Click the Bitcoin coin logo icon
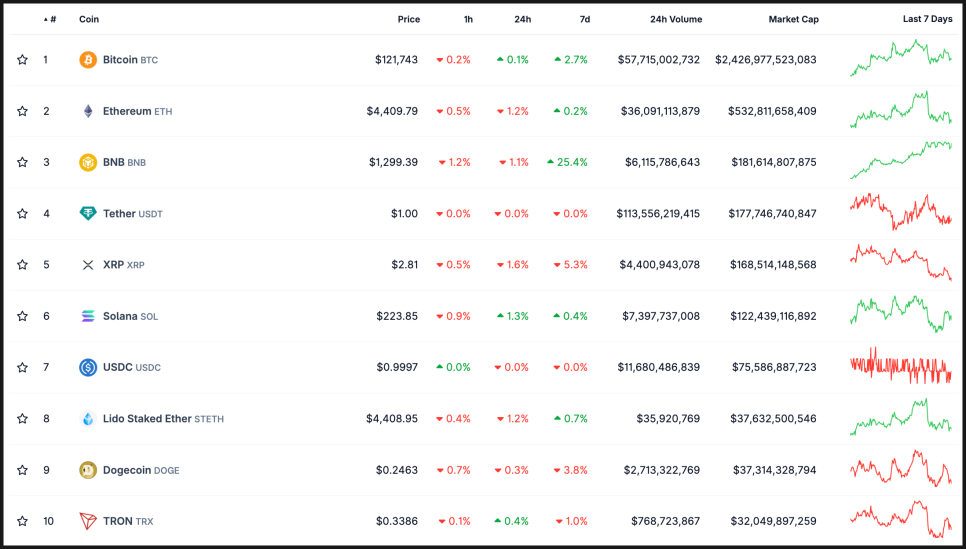This screenshot has height=549, width=966. tap(88, 60)
